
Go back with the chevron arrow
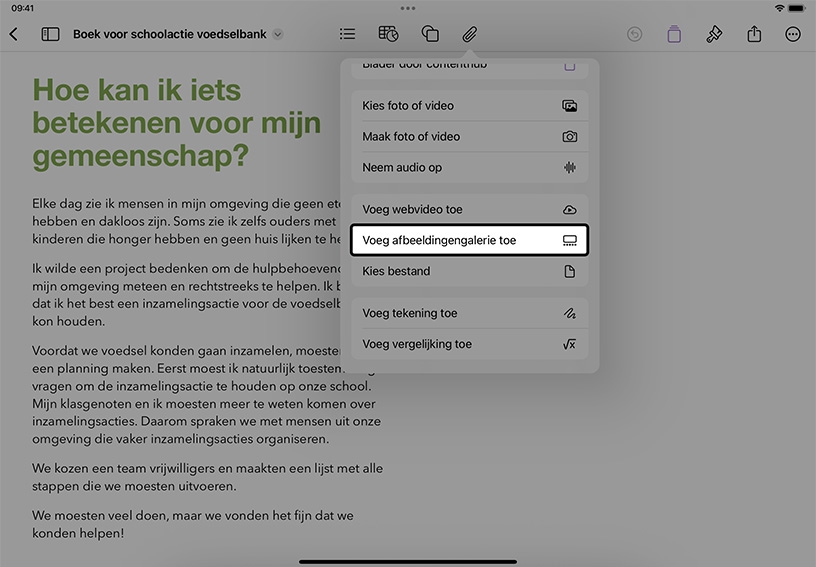pos(14,34)
